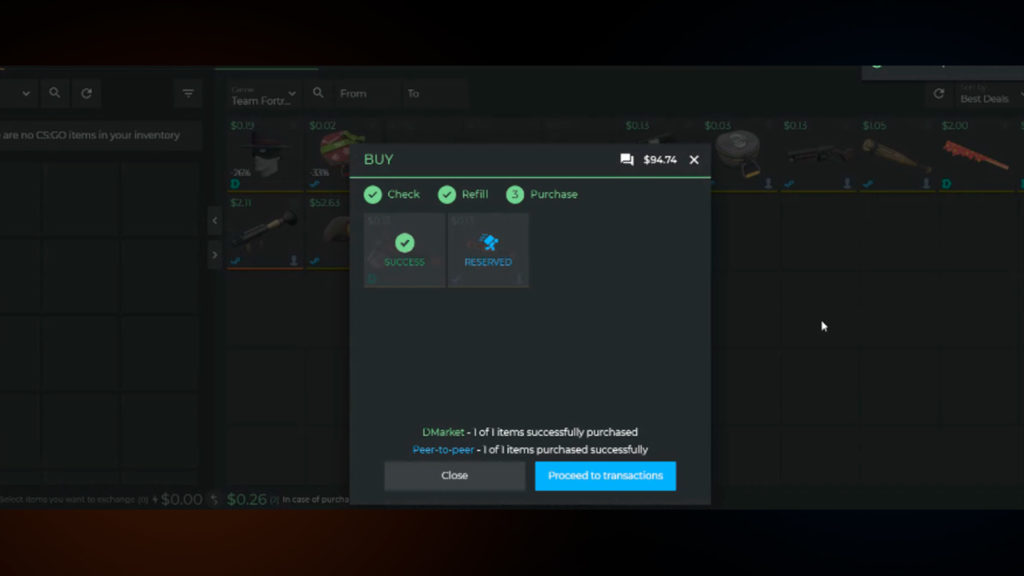Open the Best Deals sort dropdown
The image size is (1024, 576).
tap(989, 95)
